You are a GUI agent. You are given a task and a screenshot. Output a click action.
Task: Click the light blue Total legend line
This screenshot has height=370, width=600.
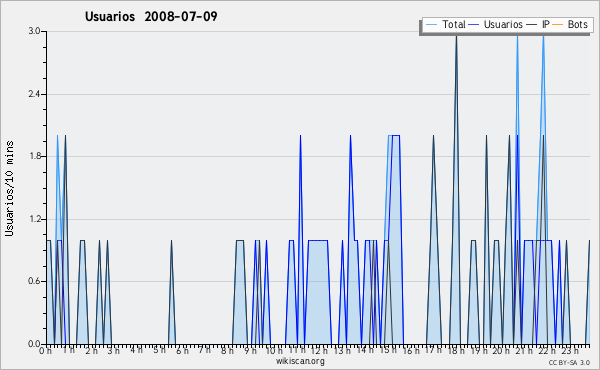coord(431,25)
